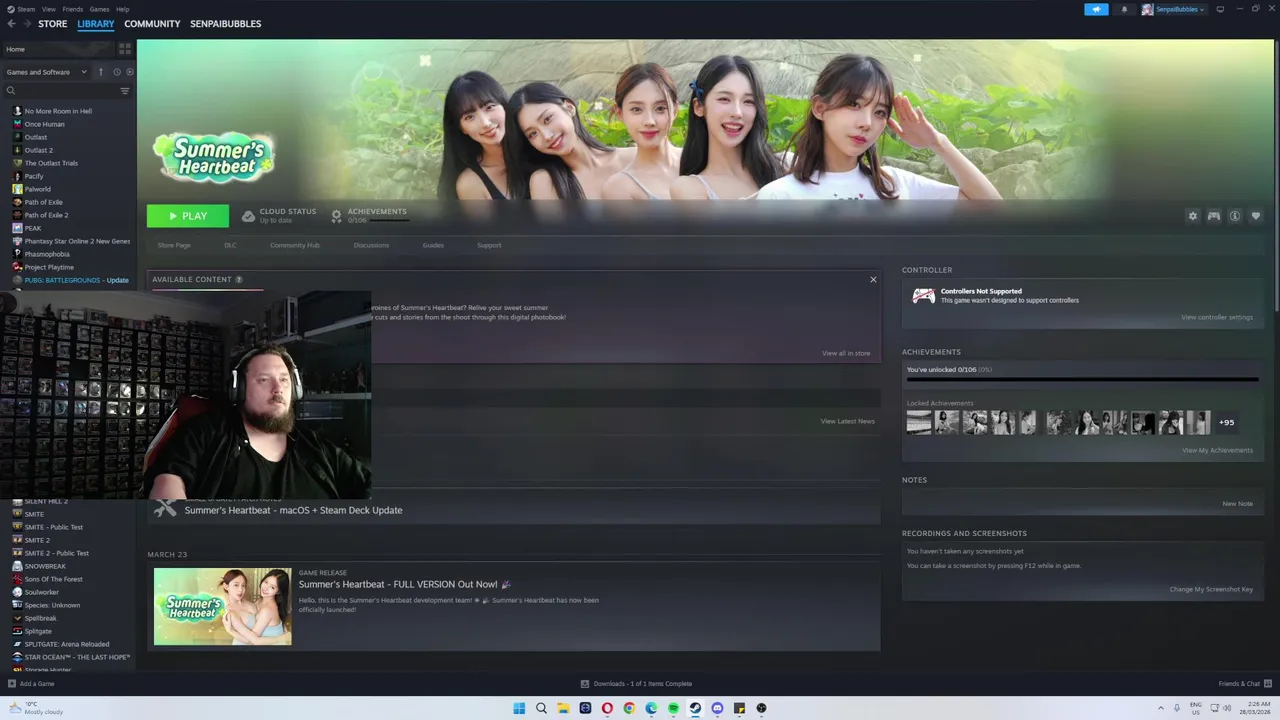Image resolution: width=1280 pixels, height=720 pixels.
Task: Show hidden system tray icons chevron
Action: point(1160,708)
